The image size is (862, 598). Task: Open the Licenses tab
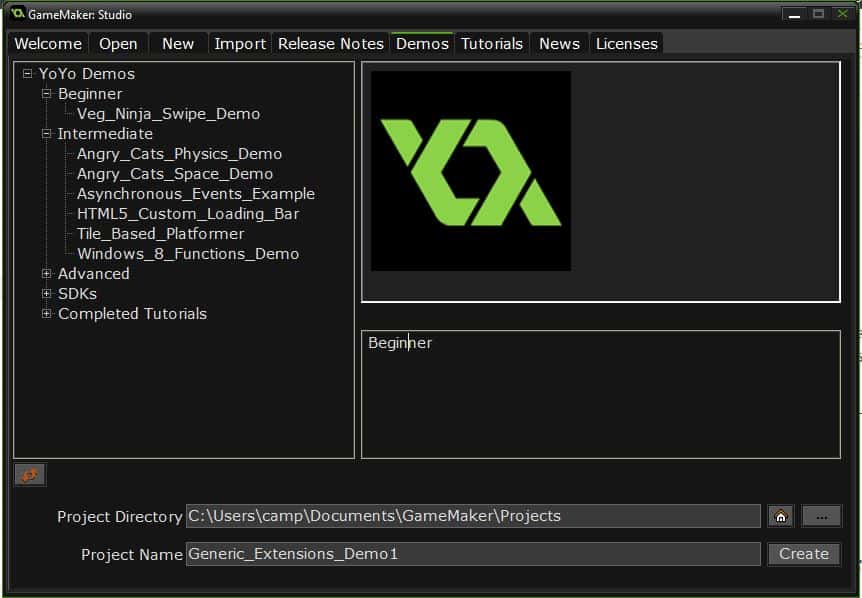coord(627,43)
